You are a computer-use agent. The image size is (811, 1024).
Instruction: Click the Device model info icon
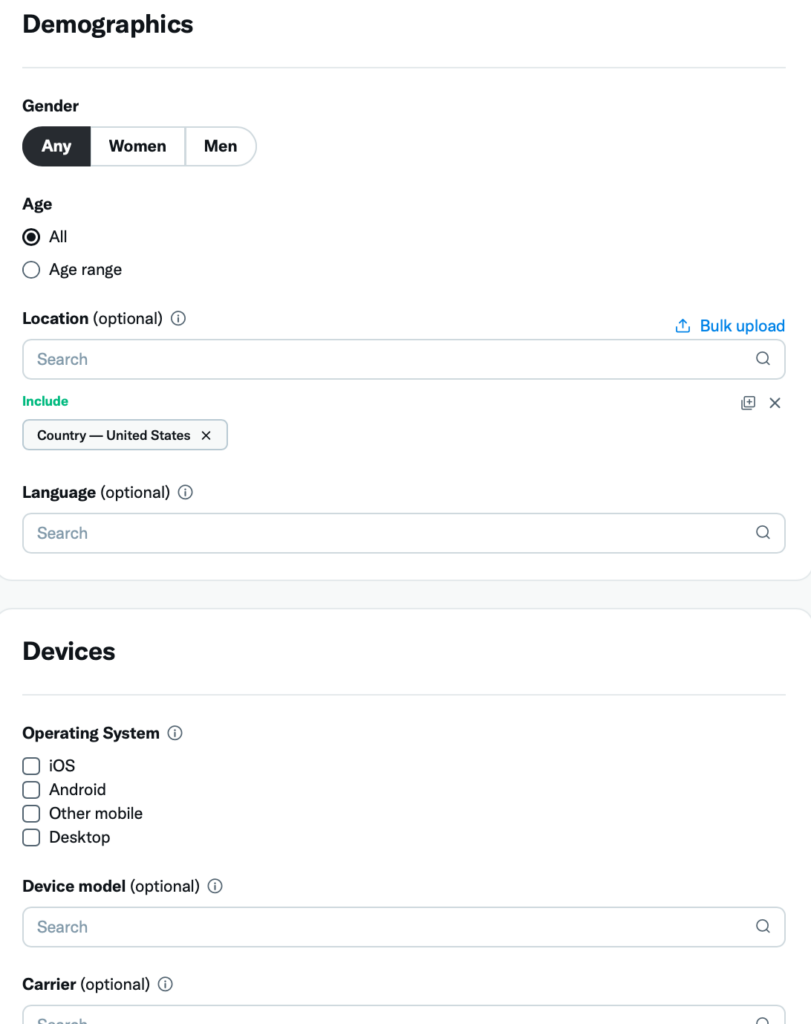click(x=214, y=886)
